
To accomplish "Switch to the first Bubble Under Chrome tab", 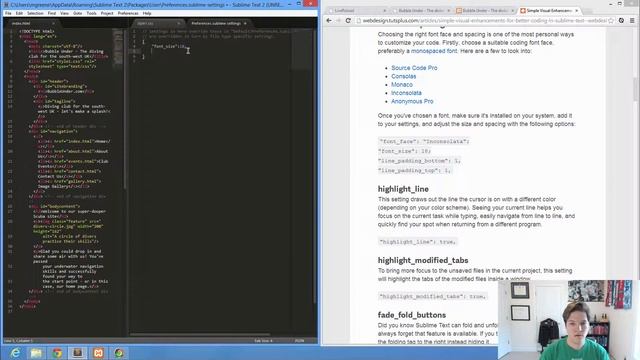I will [420, 11].
